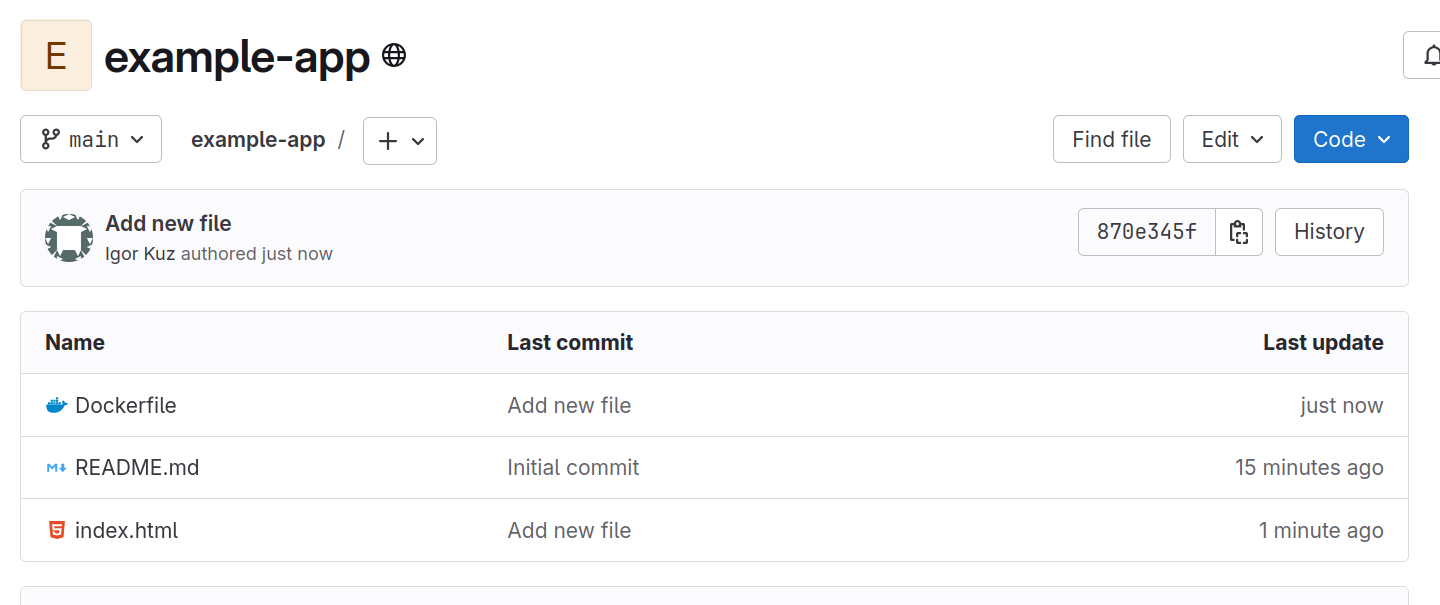
Task: Open README.md from the file list
Action: [x=137, y=468]
